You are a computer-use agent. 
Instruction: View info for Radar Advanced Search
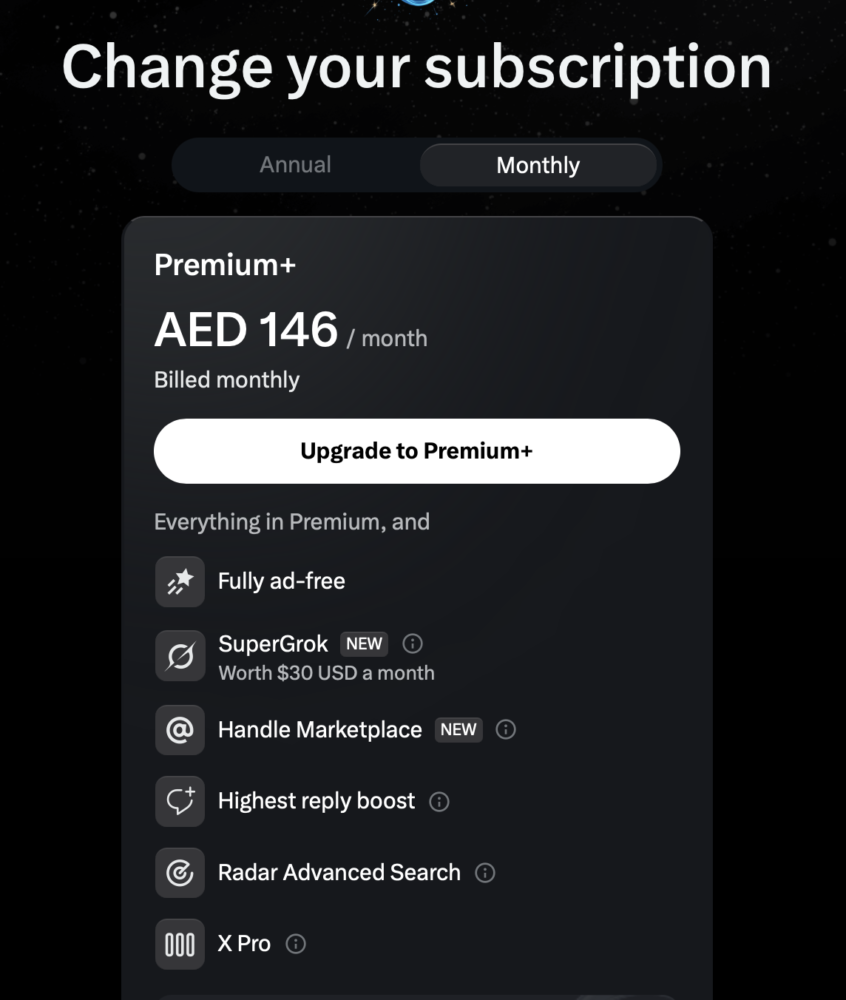[x=485, y=873]
